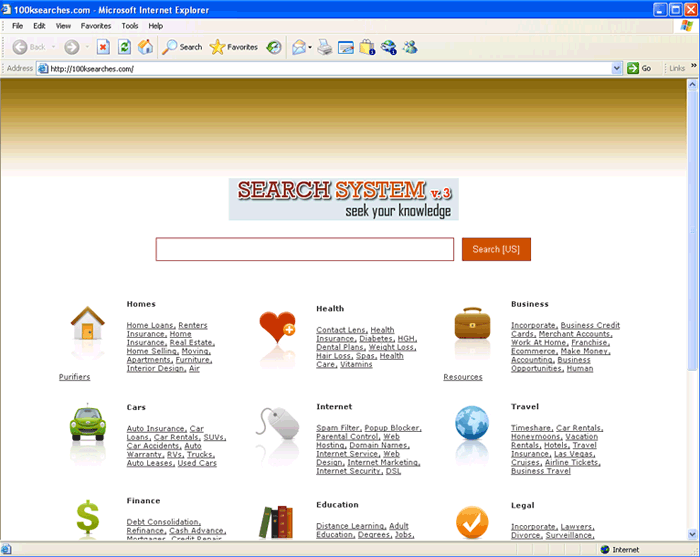Open the Mail button dropdown arrow
Viewport: 700px width, 557px height.
(x=310, y=47)
